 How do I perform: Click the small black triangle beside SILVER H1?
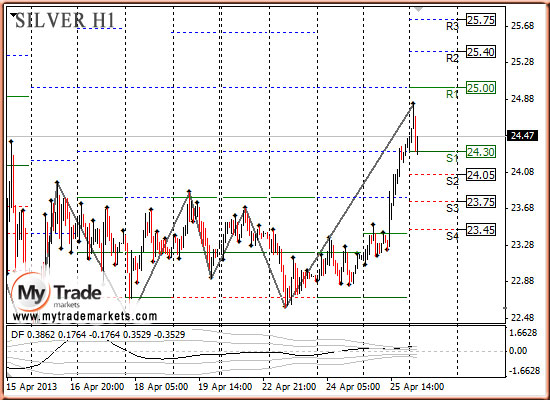click(14, 15)
